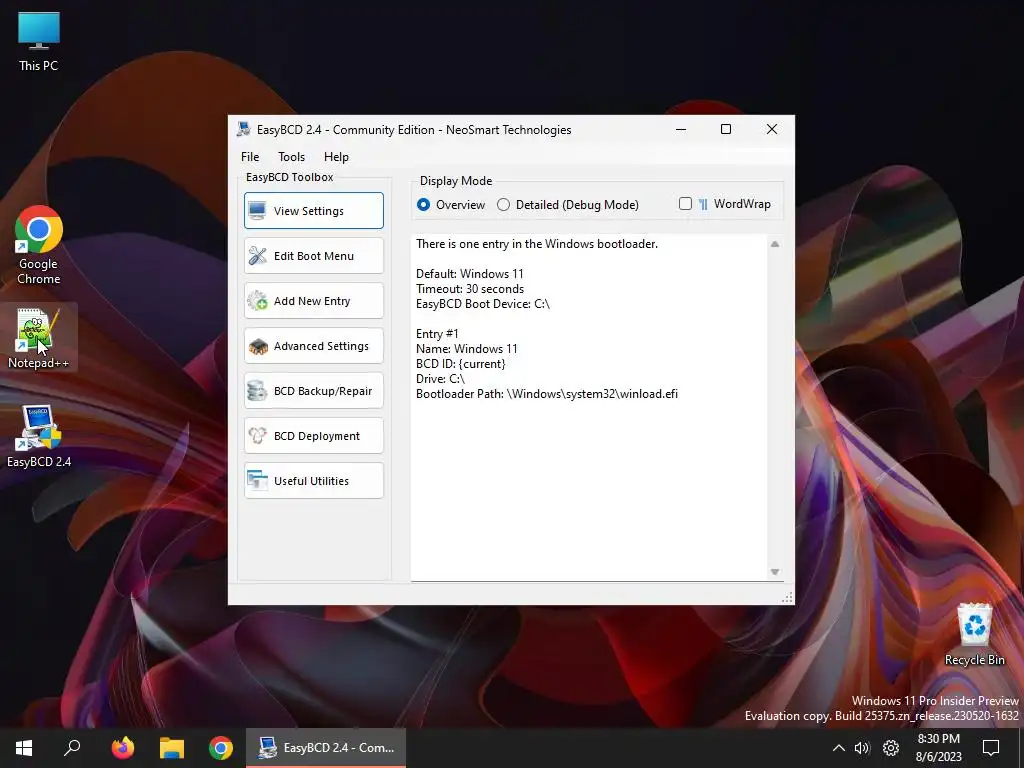Select Detailed (Debug Mode) radio button
This screenshot has height=768, width=1024.
click(x=568, y=204)
